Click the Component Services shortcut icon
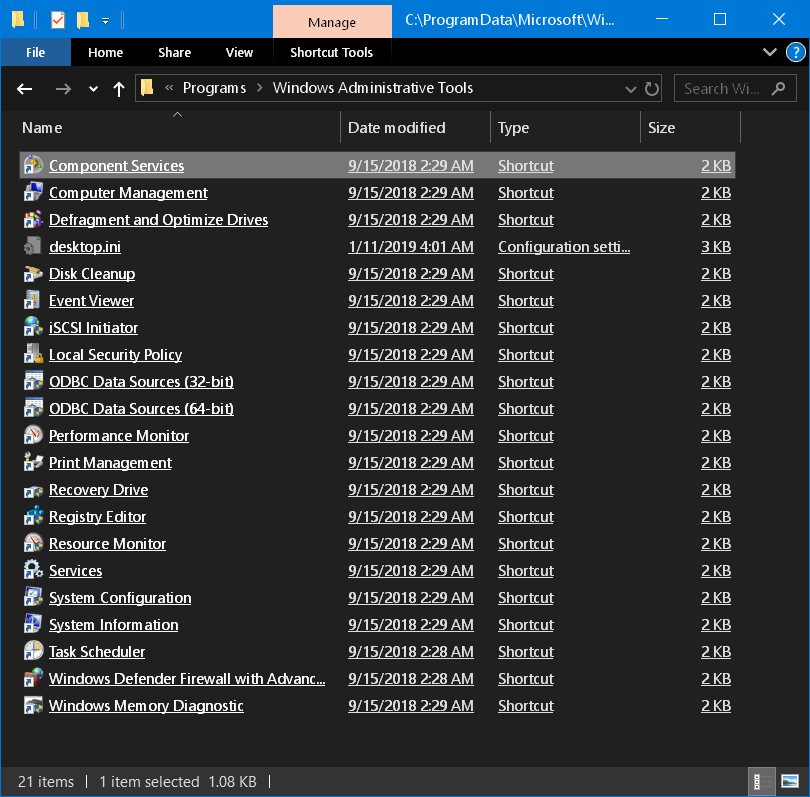The width and height of the screenshot is (810, 797). 33,165
